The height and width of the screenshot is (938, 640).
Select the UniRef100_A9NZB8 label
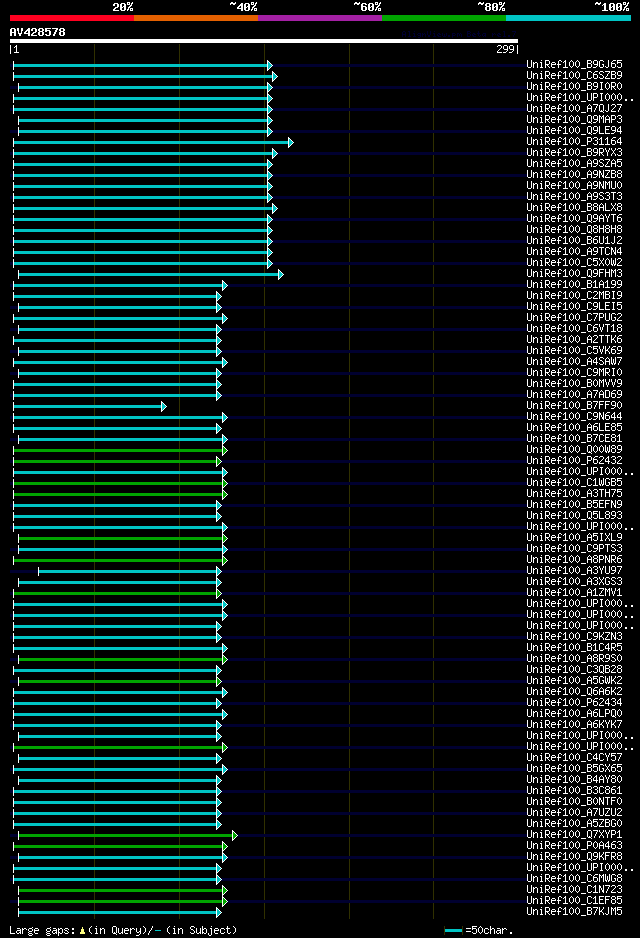pos(574,174)
